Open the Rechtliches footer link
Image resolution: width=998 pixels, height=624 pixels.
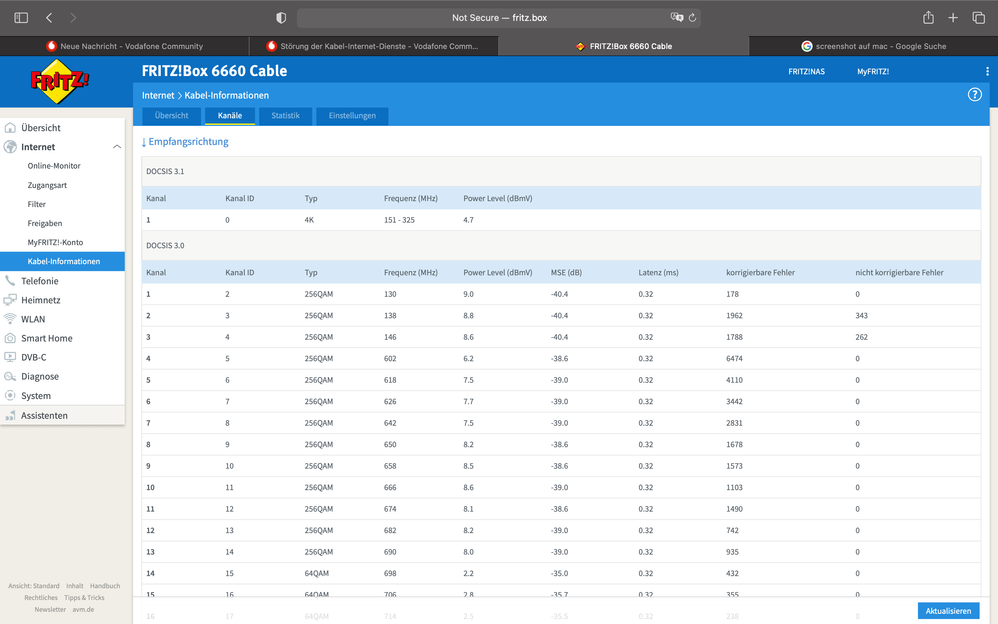click(x=41, y=597)
